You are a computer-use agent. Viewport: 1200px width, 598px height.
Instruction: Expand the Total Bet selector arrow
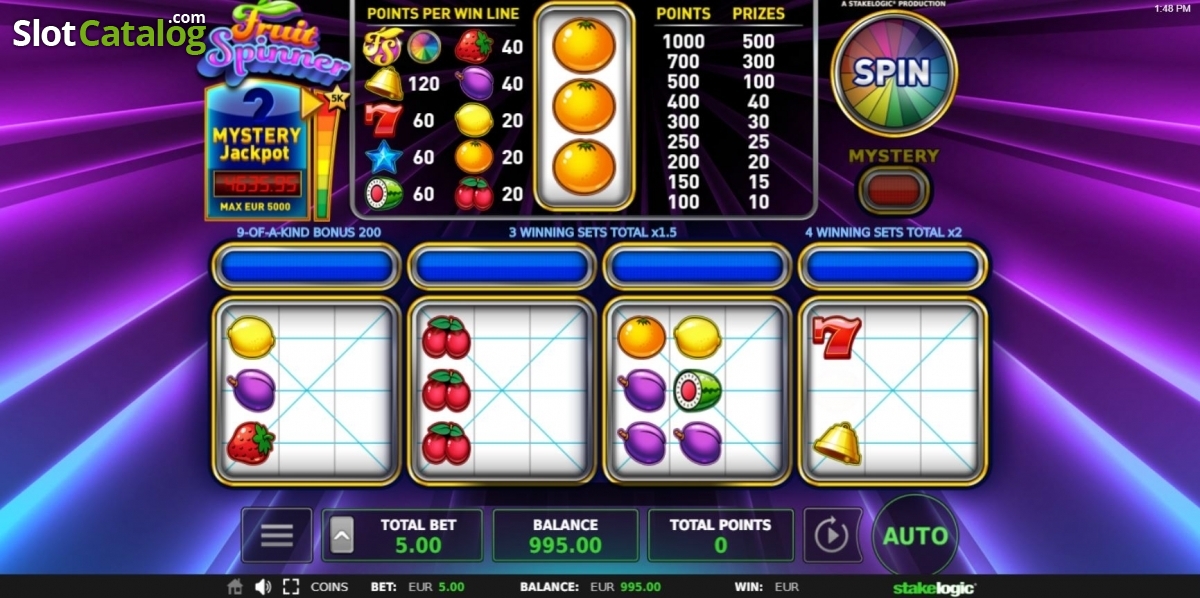click(341, 536)
